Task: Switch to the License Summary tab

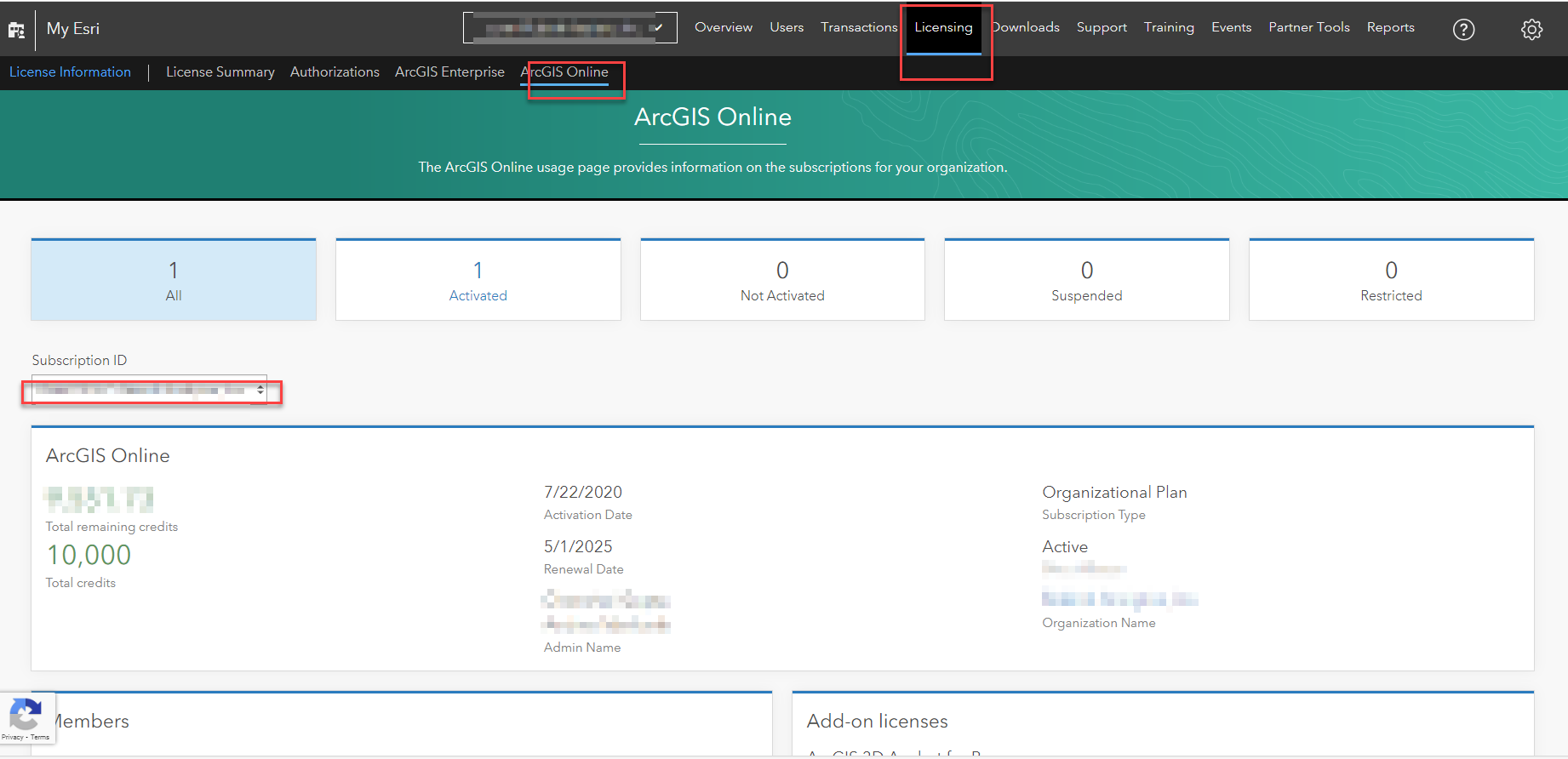Action: point(220,72)
